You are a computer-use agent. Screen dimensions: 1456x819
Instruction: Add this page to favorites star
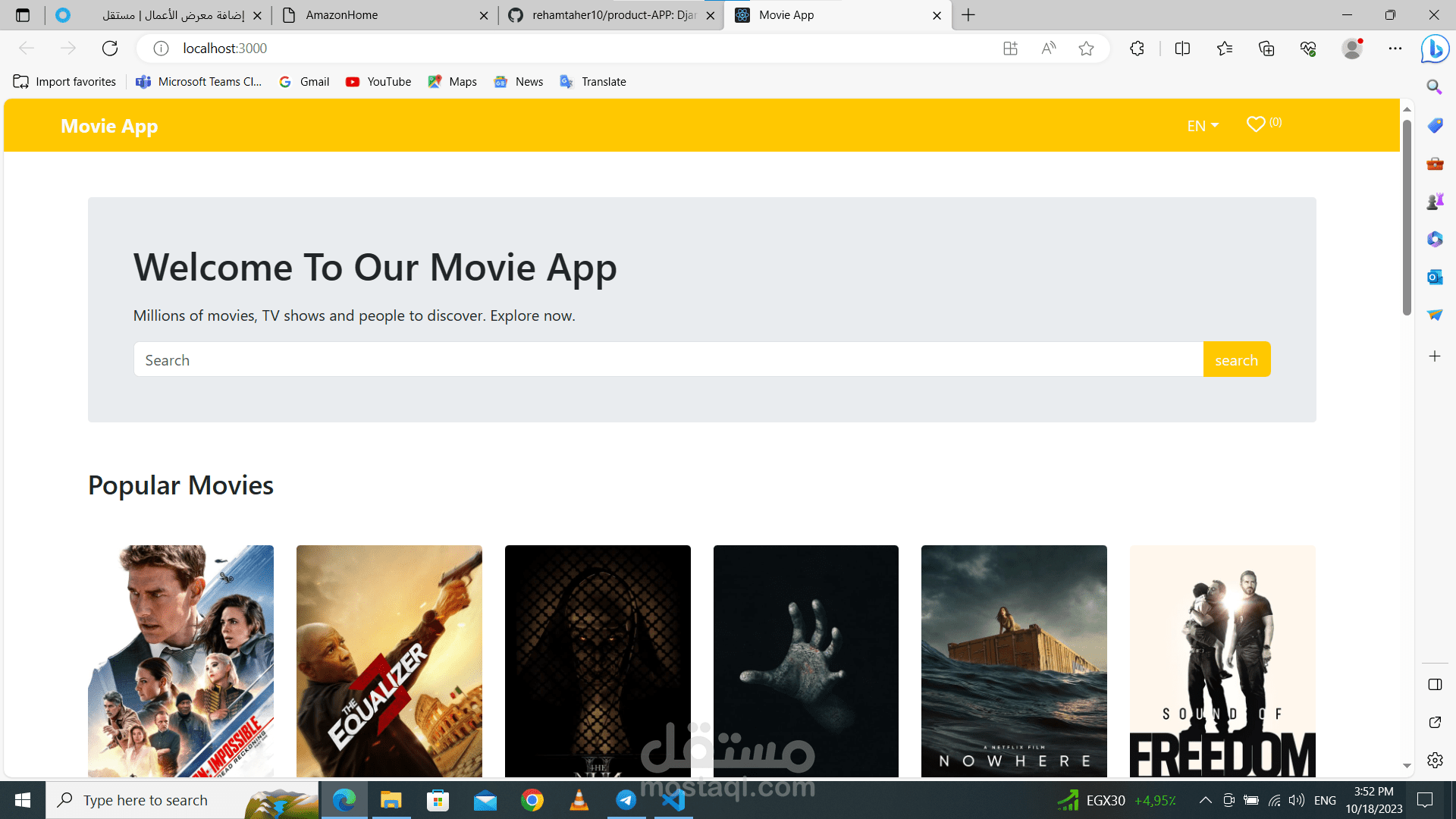1087,49
